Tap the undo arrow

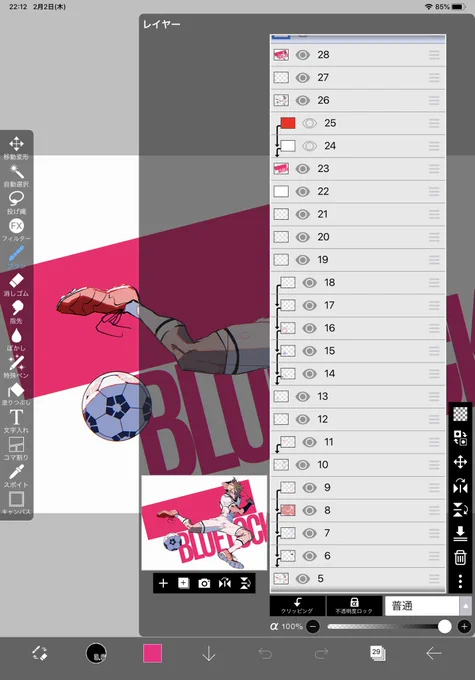coord(265,653)
